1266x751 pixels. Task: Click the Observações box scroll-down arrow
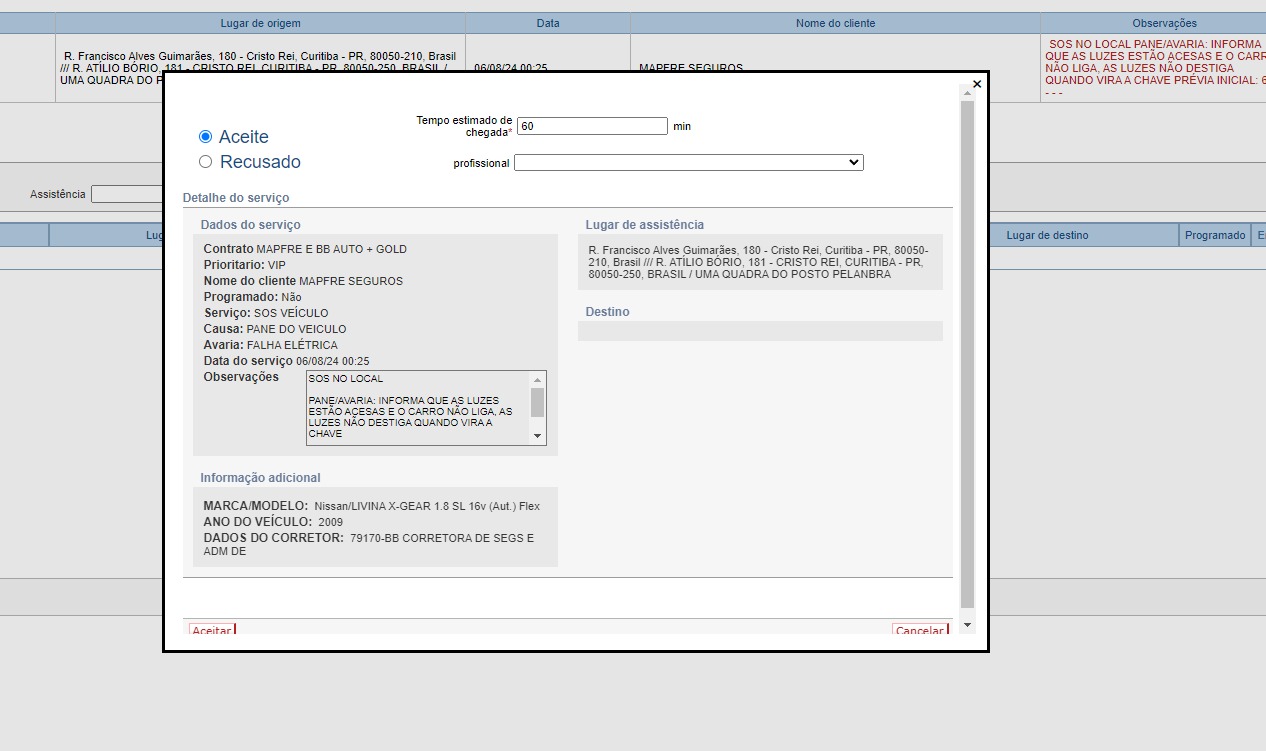[x=538, y=436]
